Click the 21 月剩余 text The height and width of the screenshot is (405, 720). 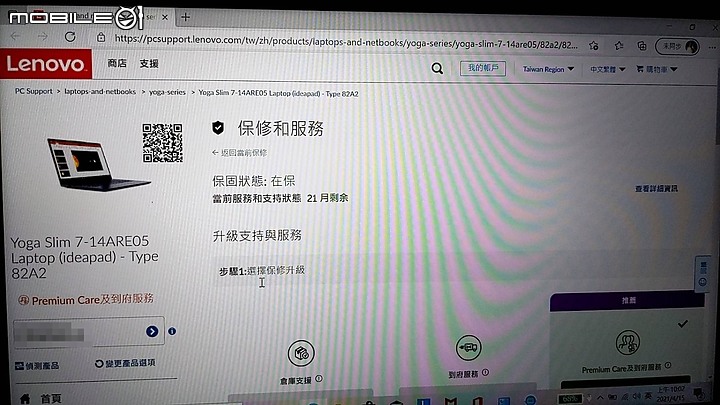point(327,198)
